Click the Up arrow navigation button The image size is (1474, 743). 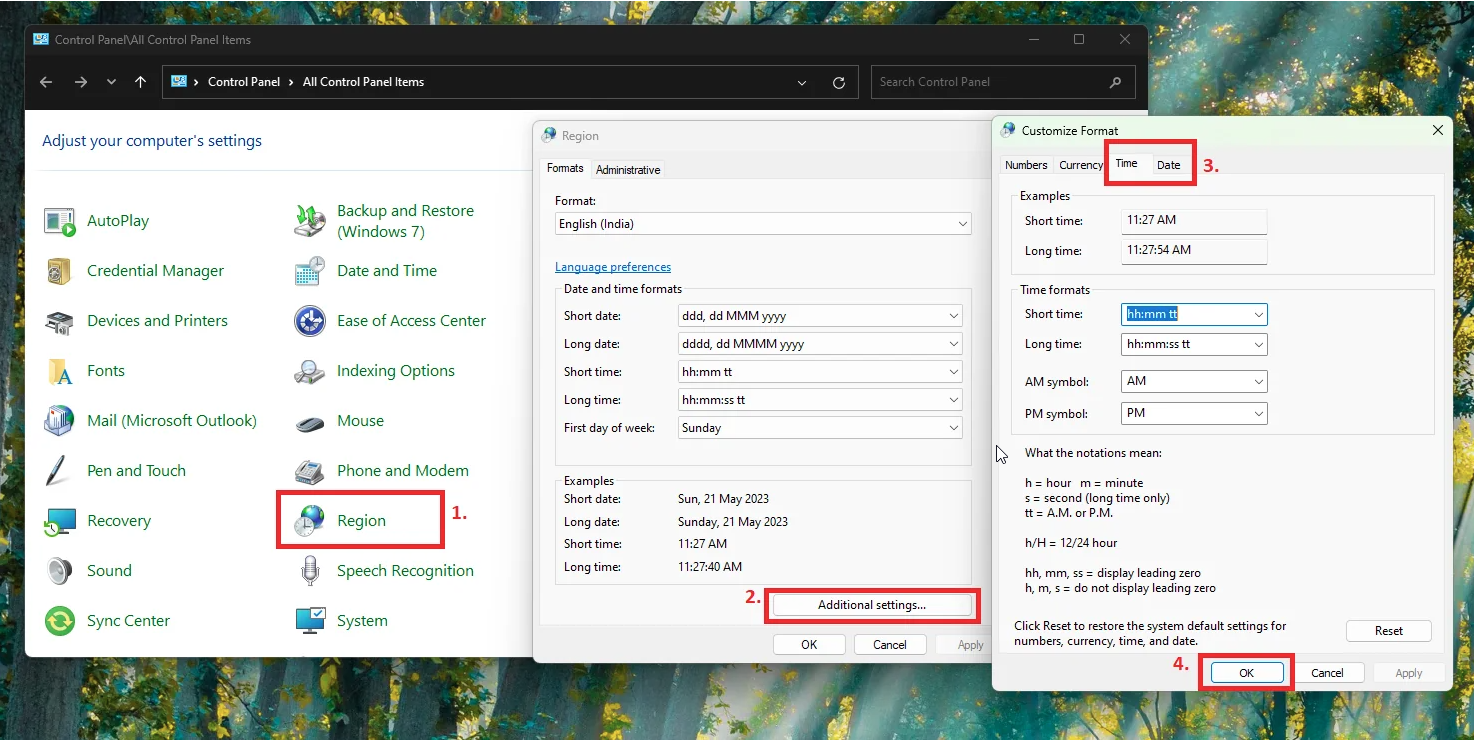(140, 82)
